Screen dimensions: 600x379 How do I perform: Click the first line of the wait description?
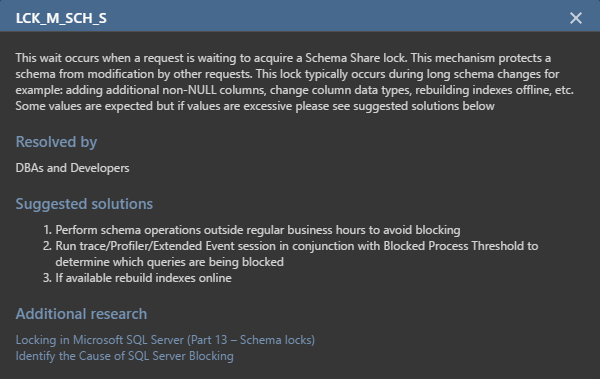[283, 58]
